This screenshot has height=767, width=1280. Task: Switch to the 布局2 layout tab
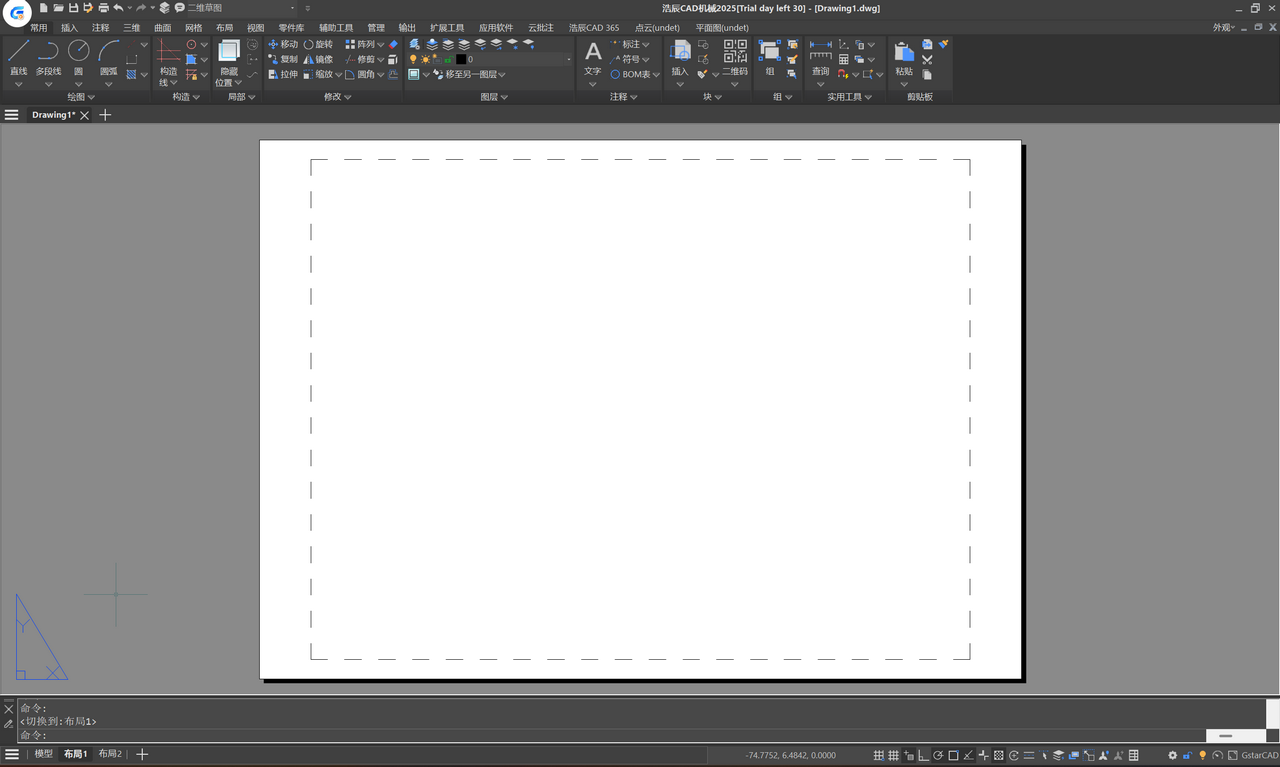[x=110, y=754]
